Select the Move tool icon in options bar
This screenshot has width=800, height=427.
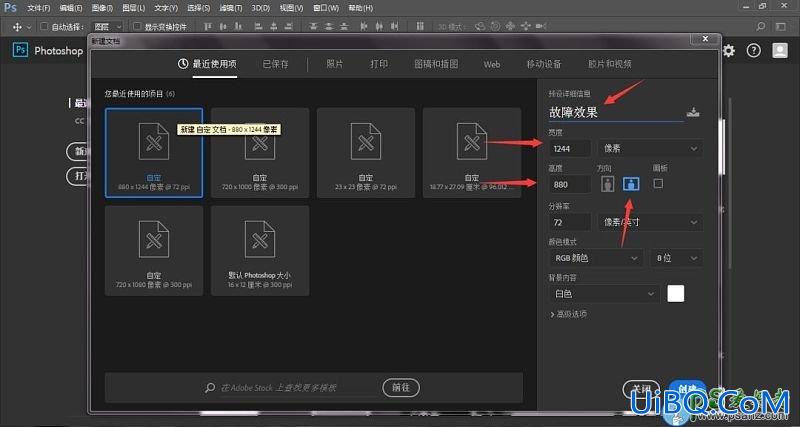(17, 27)
